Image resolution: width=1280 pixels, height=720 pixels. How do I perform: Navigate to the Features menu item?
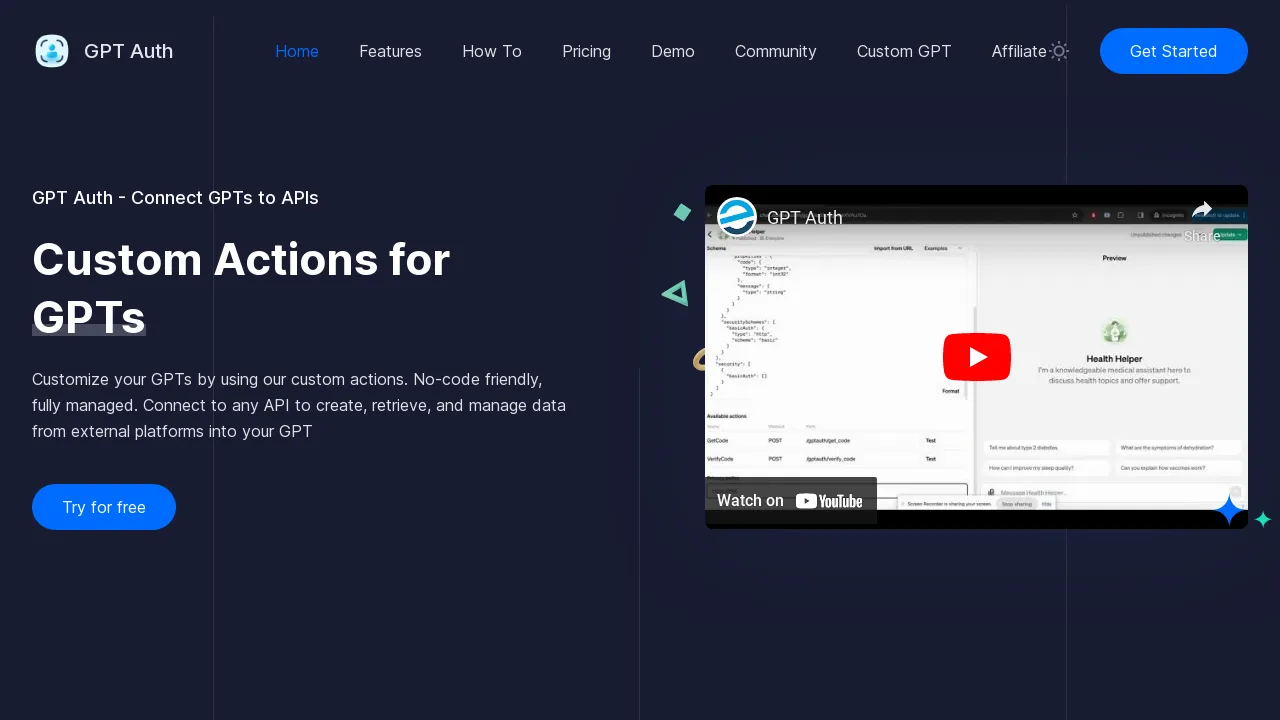point(390,51)
